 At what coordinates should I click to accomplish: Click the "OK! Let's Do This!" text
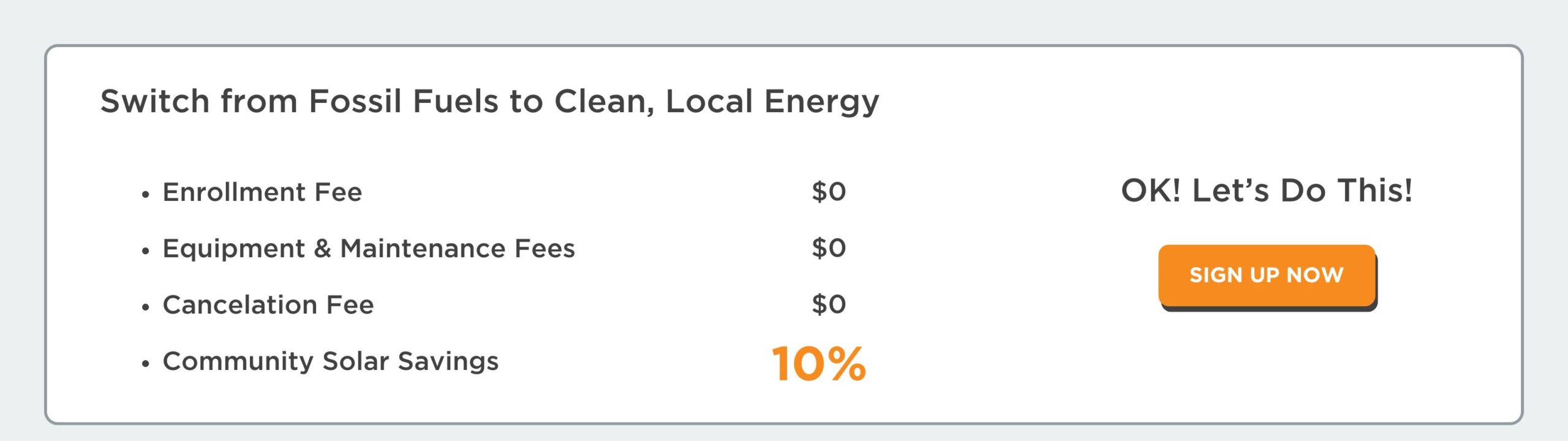click(x=1266, y=190)
